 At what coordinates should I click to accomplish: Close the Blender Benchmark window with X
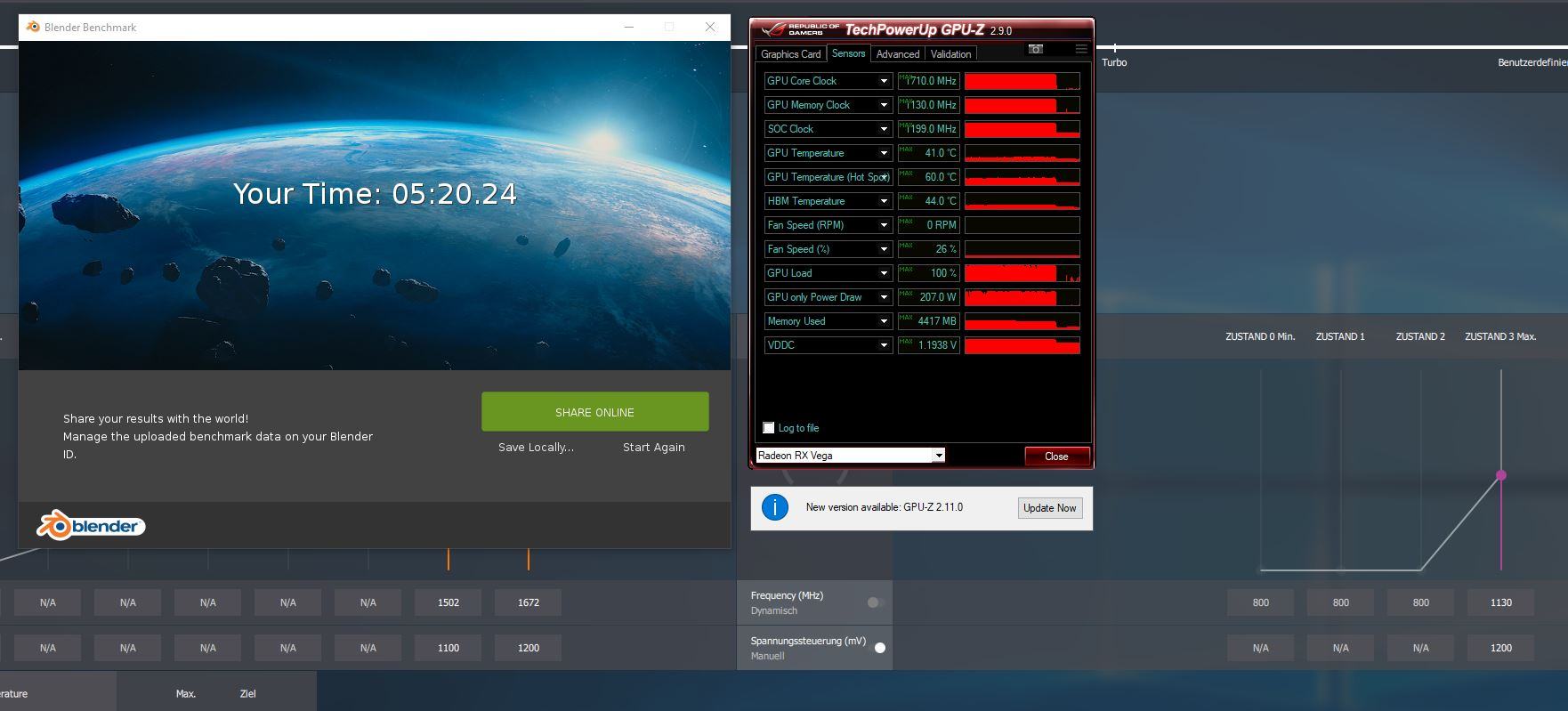point(710,27)
